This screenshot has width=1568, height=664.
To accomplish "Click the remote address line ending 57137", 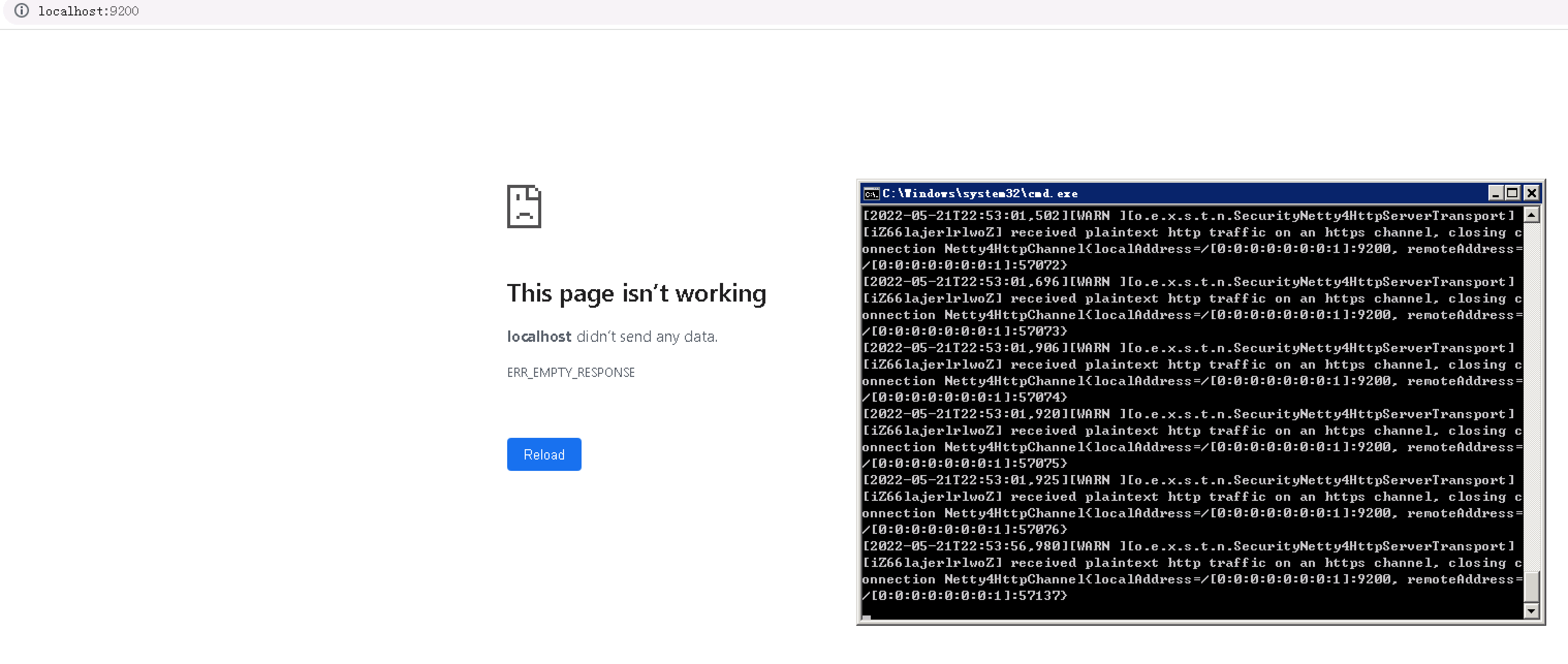I will 965,596.
